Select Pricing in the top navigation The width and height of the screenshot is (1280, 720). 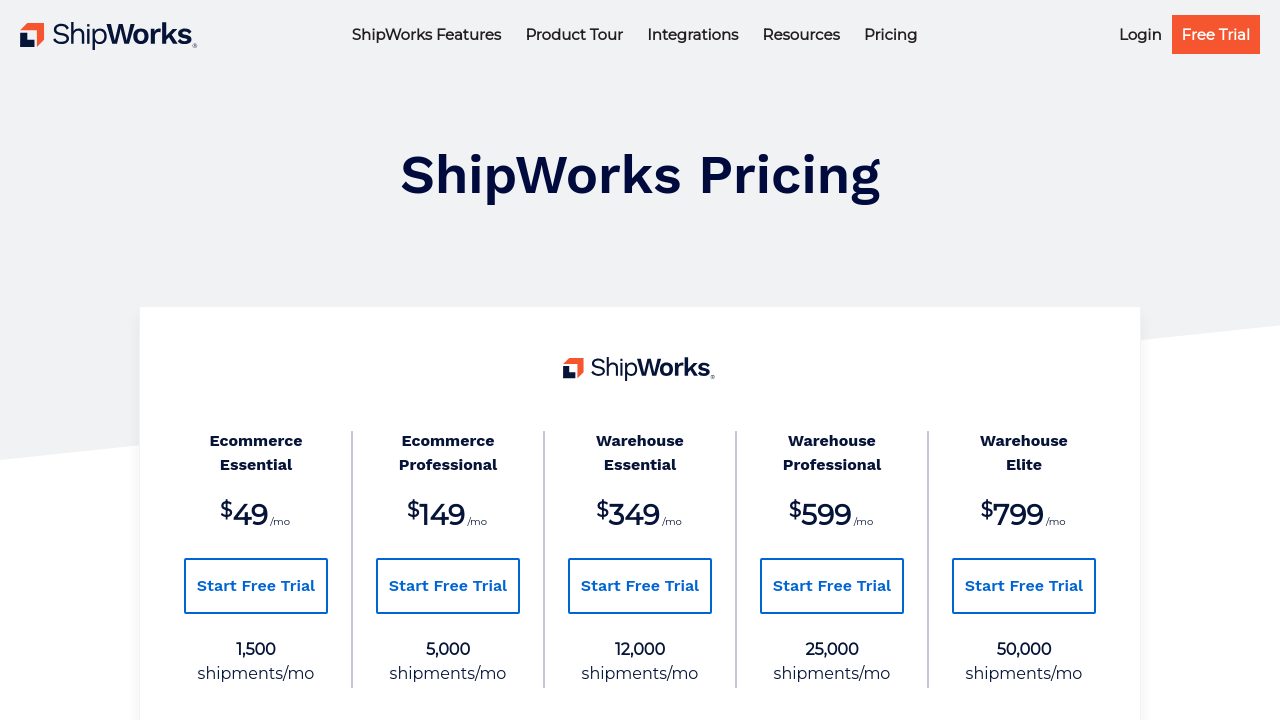[x=890, y=35]
